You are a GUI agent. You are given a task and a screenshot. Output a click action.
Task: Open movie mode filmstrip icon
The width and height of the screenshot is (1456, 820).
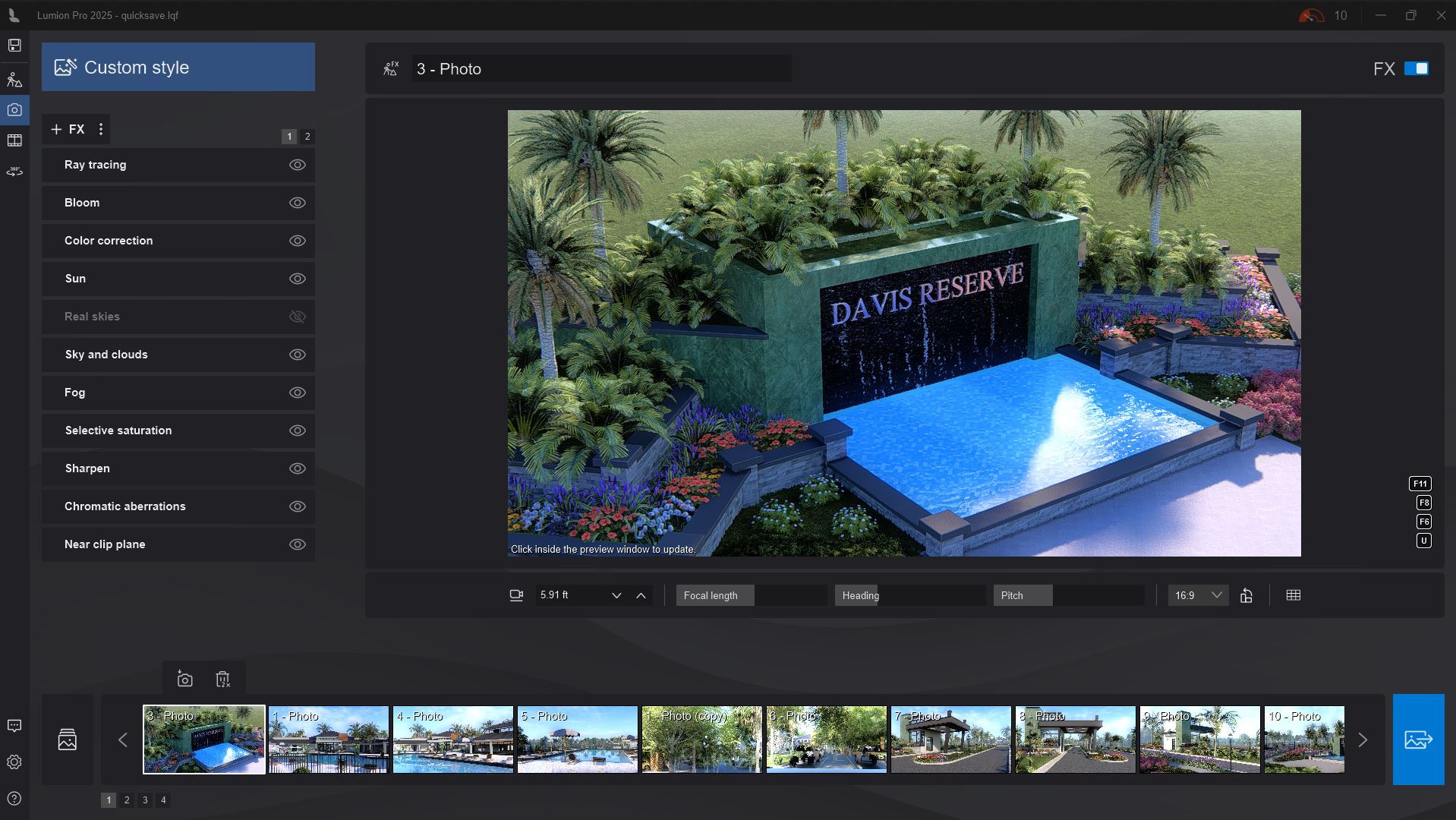point(14,140)
